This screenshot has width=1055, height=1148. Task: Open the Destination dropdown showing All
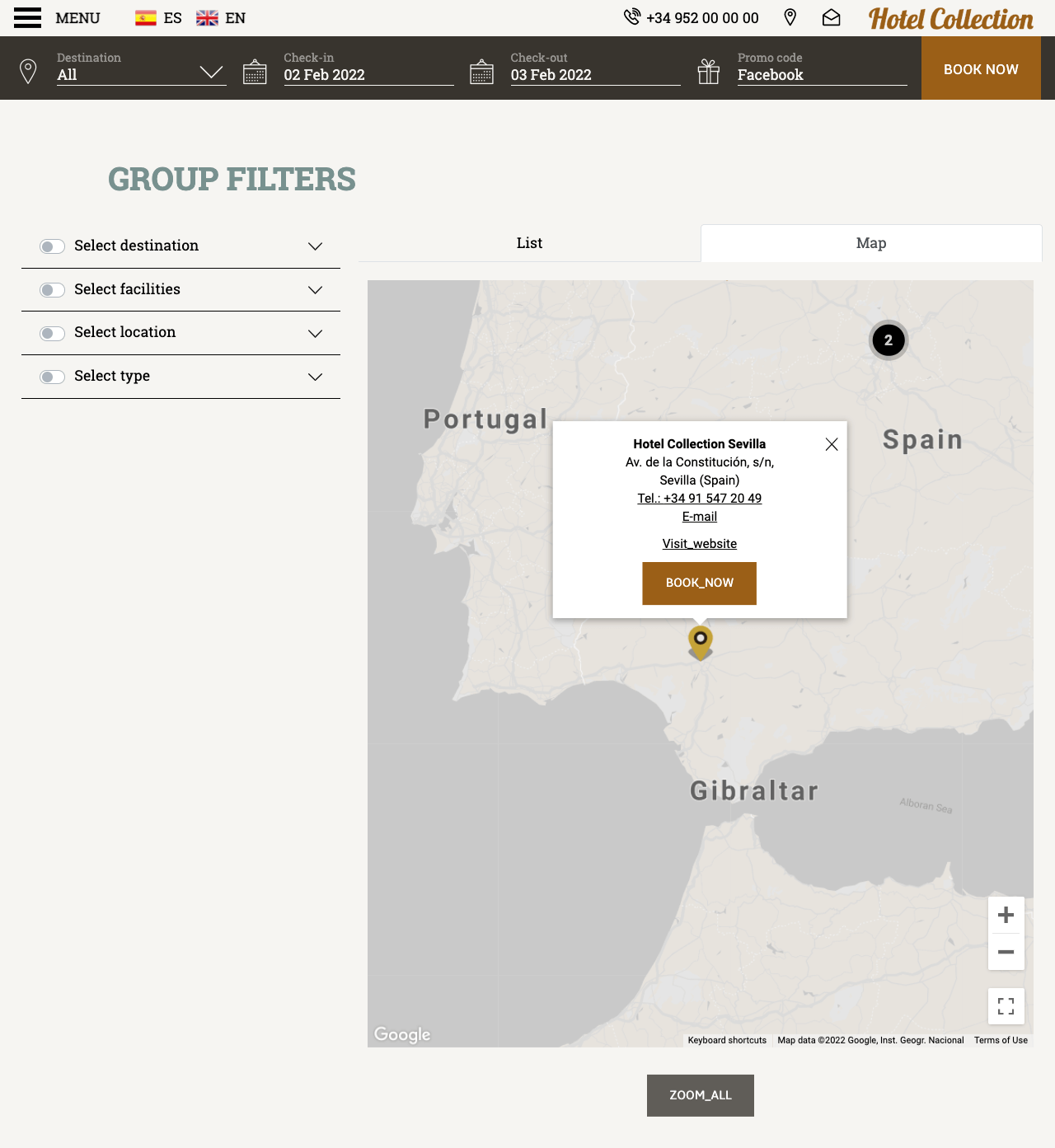[142, 74]
